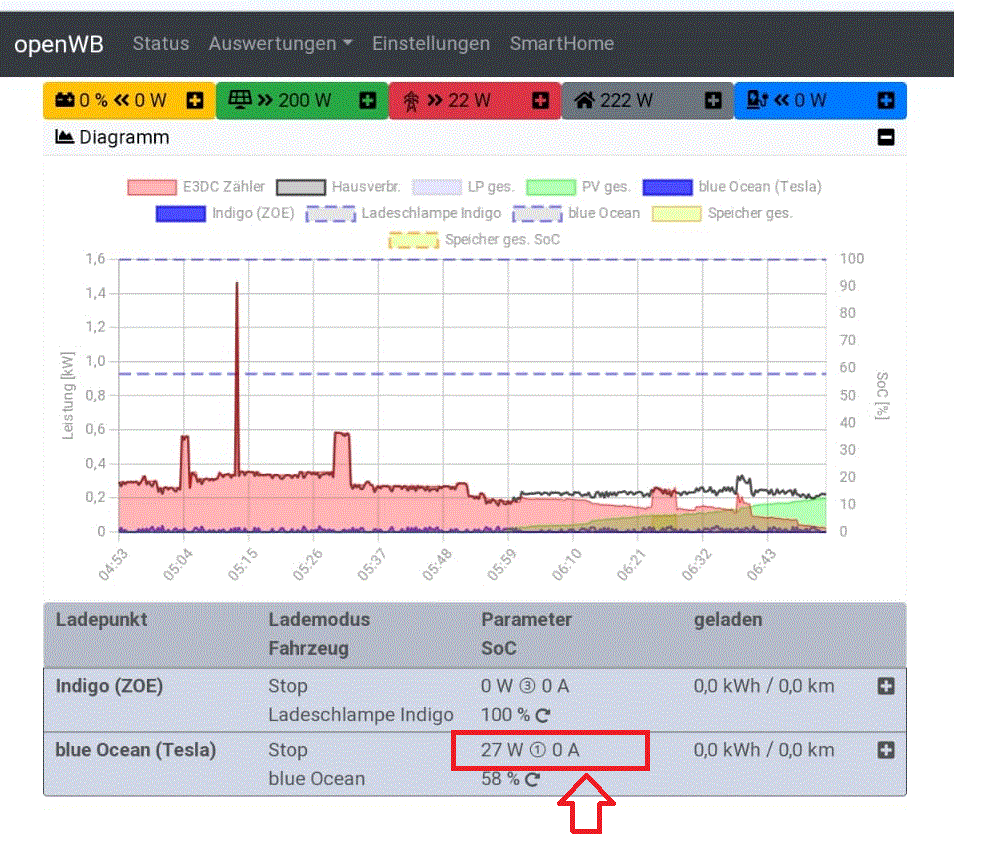Screen dimensions: 1008x851
Task: Open the Einstellungen menu item
Action: [431, 44]
